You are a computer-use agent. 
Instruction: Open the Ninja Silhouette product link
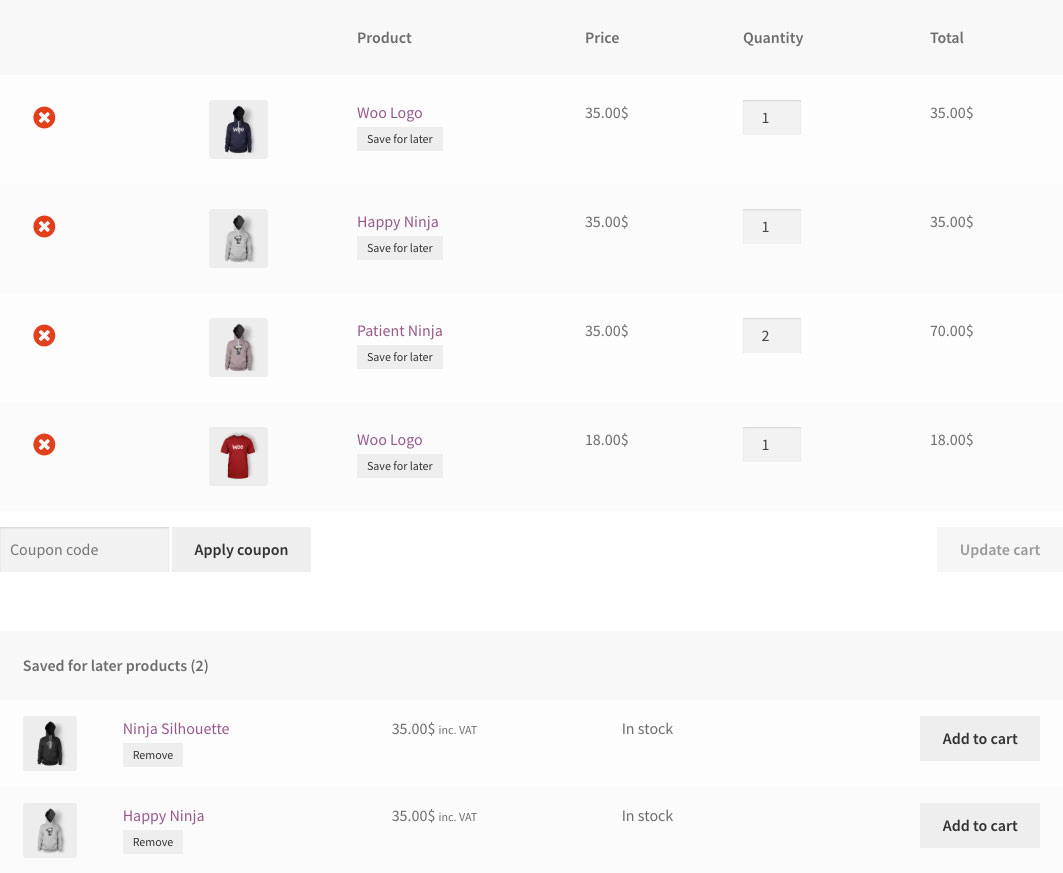pos(176,729)
